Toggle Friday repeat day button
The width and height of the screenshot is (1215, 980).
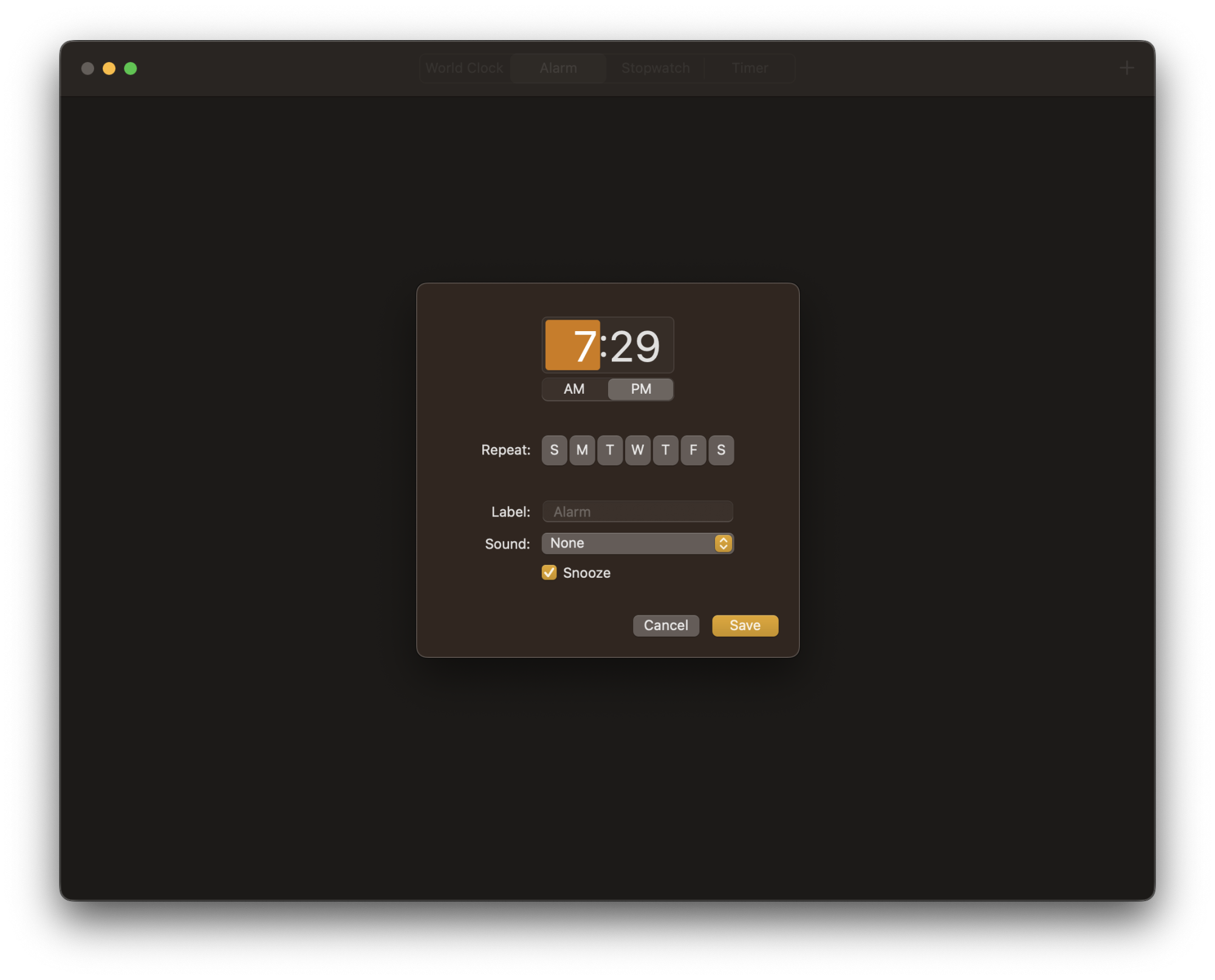[693, 450]
